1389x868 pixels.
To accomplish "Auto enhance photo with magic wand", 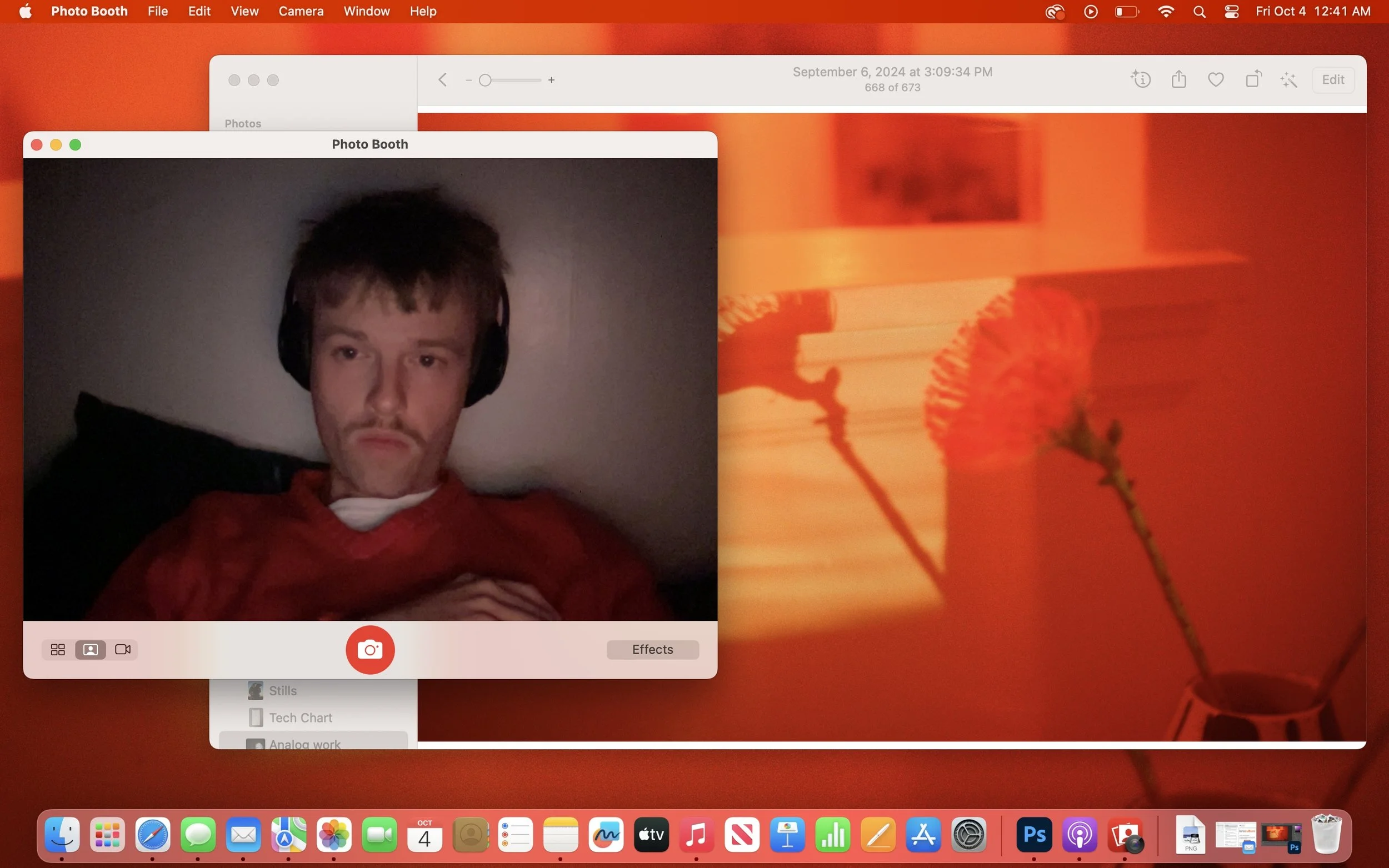I will coord(1288,80).
